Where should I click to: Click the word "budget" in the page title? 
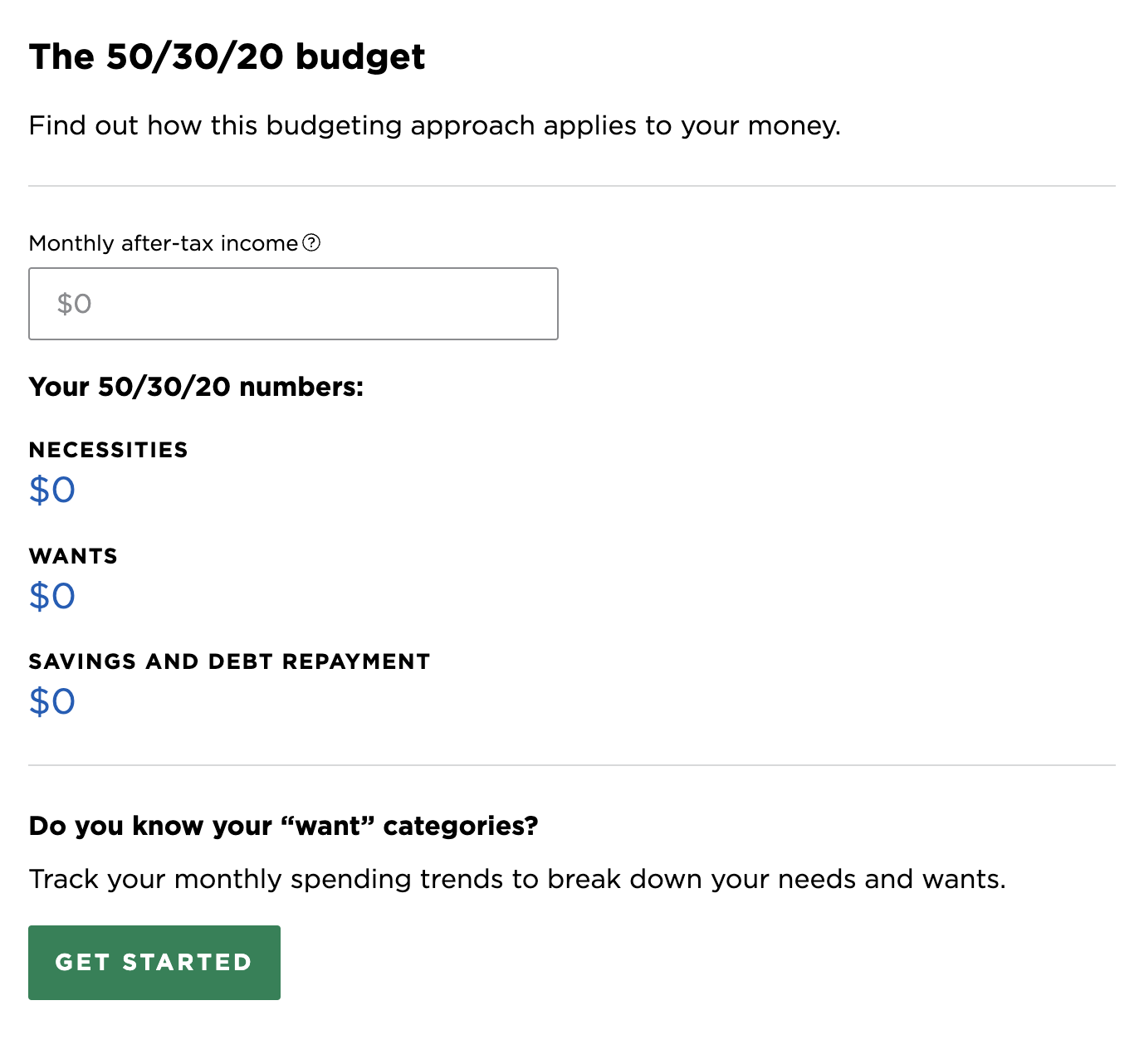(360, 57)
